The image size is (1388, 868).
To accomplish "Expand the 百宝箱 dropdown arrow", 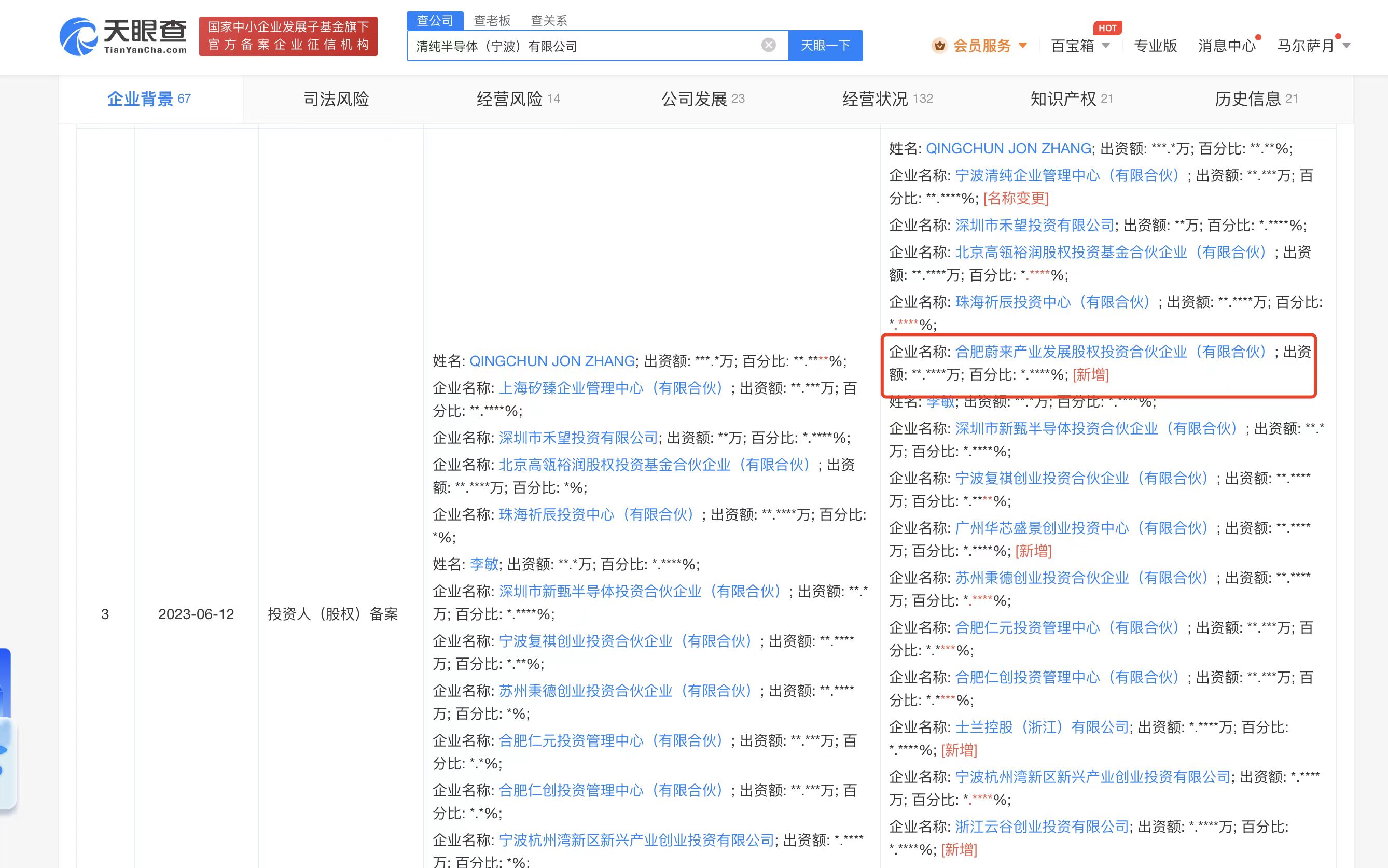I will (1106, 45).
